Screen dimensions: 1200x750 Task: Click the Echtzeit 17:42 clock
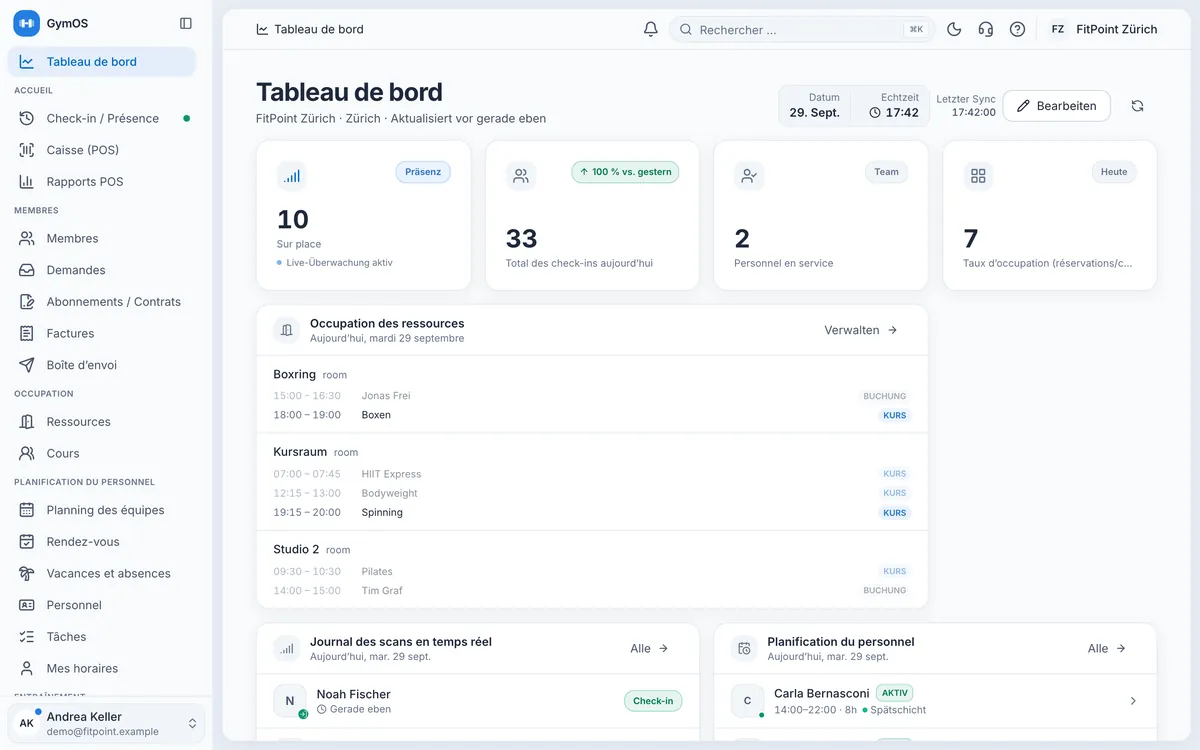pyautogui.click(x=892, y=106)
